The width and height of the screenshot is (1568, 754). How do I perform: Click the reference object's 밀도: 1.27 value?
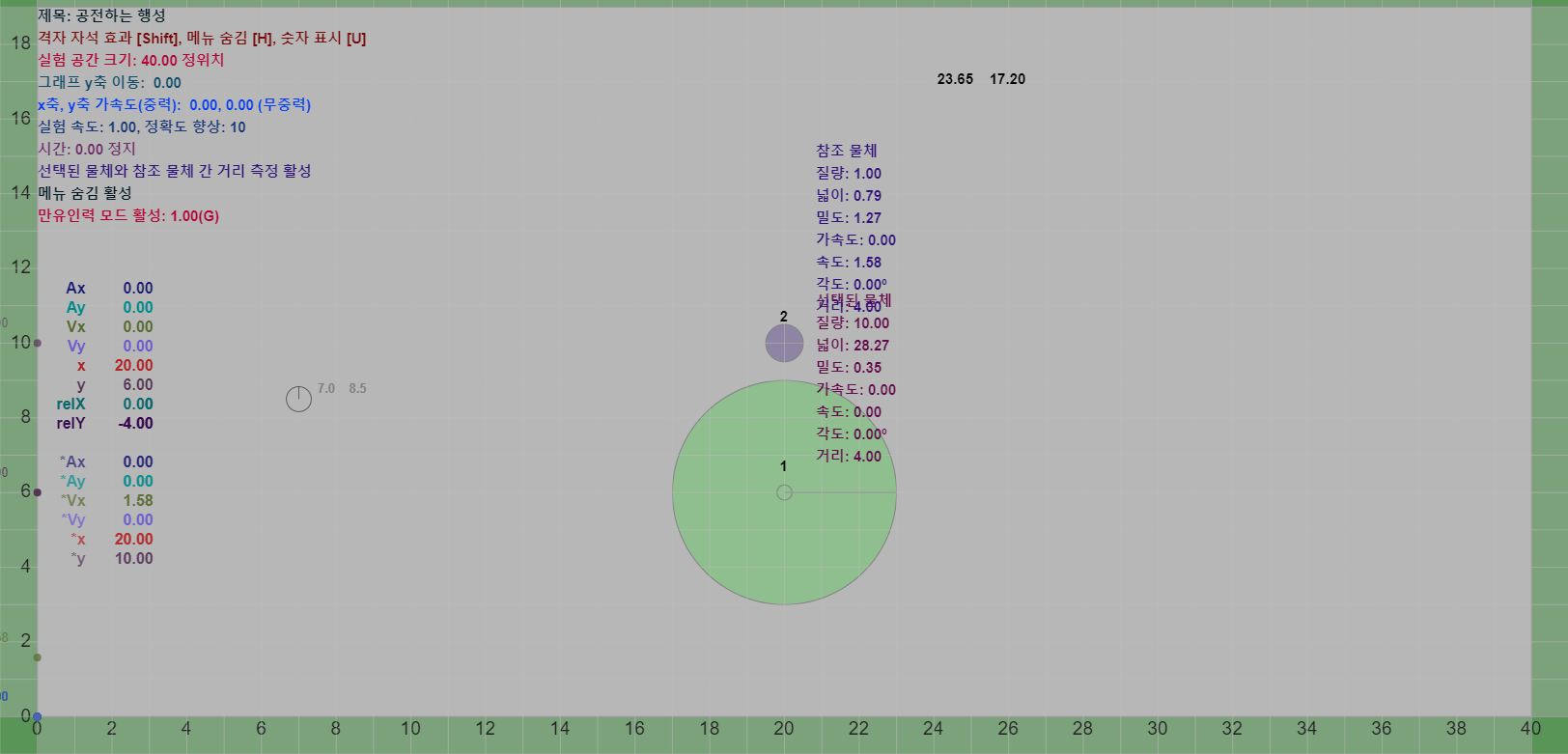pos(849,217)
